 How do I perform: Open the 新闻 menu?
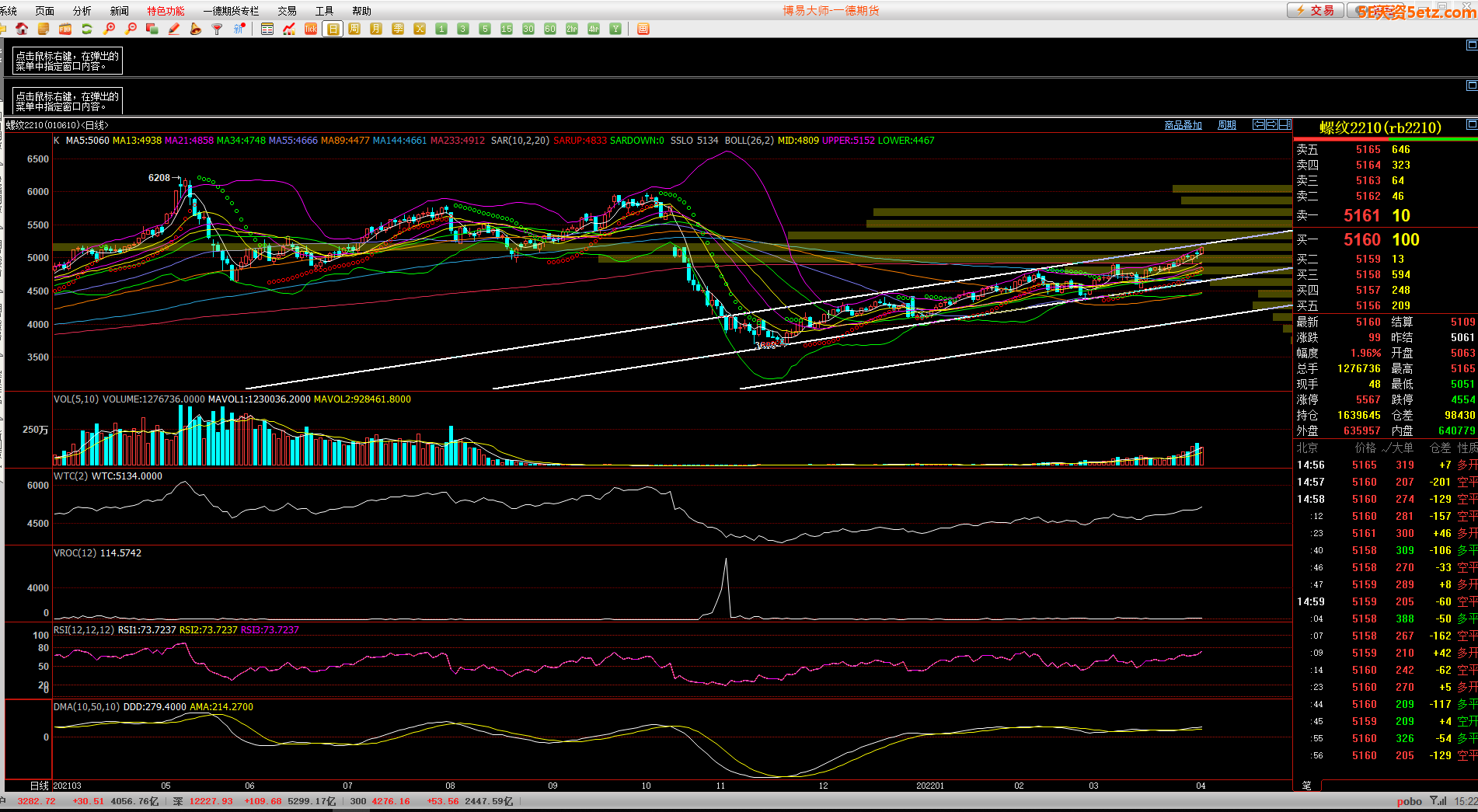click(x=119, y=11)
